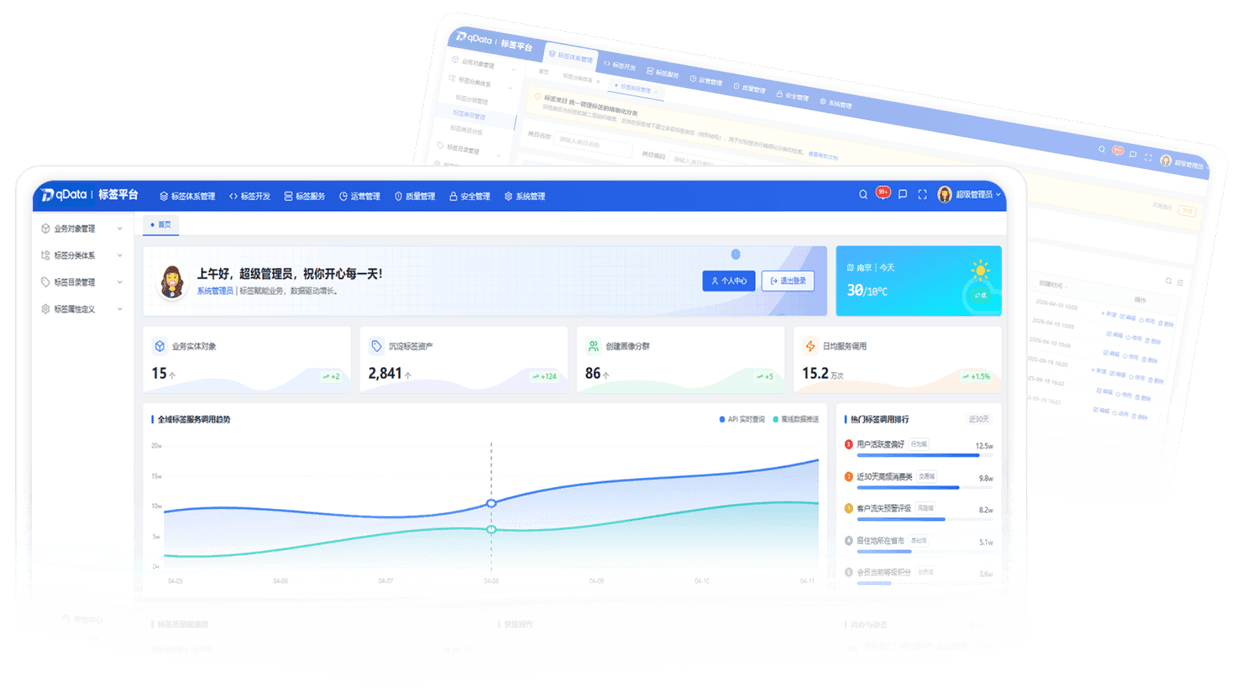Open 运营管理 menu in front window
The height and width of the screenshot is (699, 1242).
coord(360,196)
